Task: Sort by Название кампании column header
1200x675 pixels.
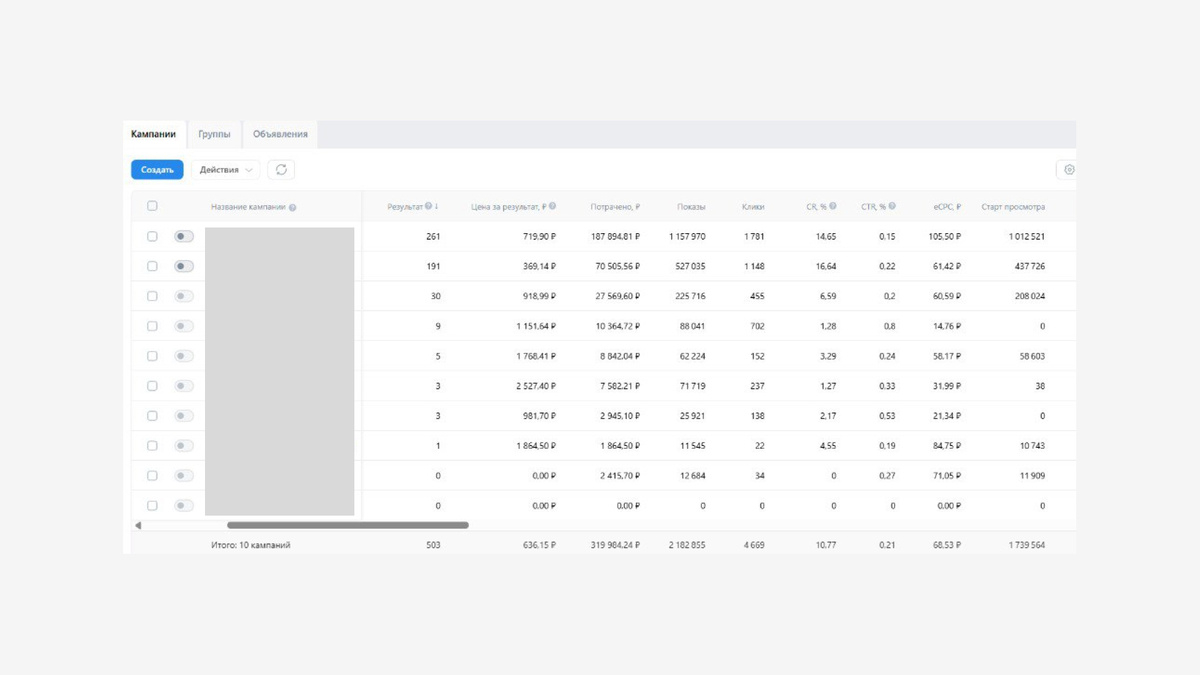Action: click(x=248, y=207)
